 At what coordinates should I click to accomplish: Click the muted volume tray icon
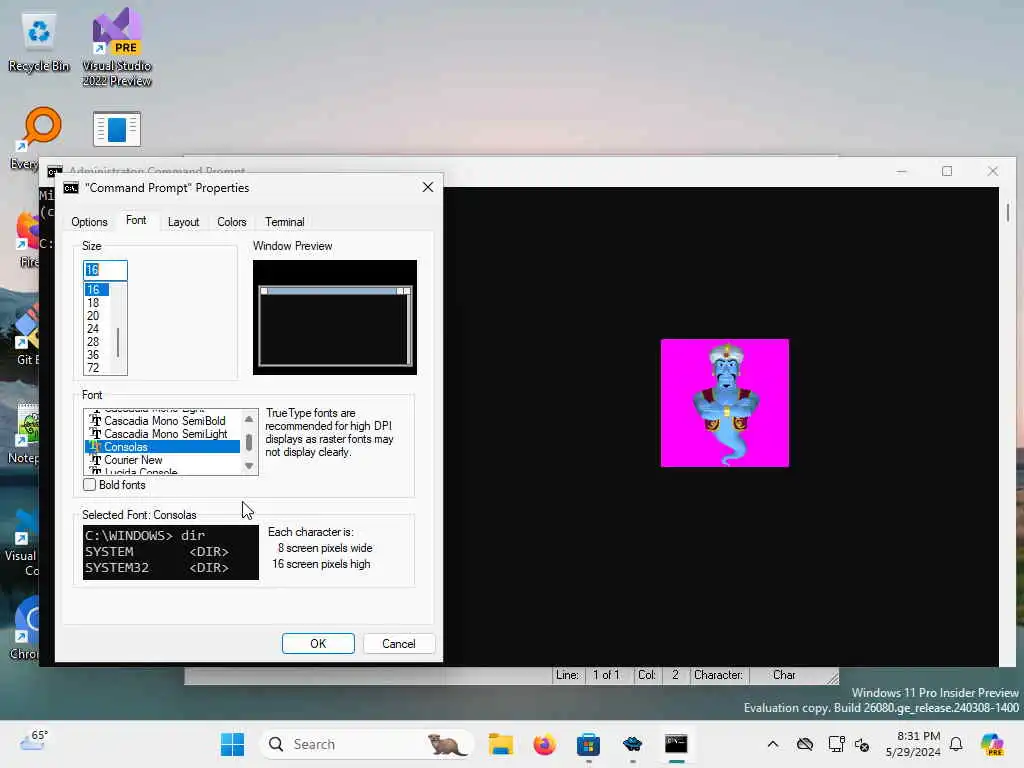tap(861, 744)
